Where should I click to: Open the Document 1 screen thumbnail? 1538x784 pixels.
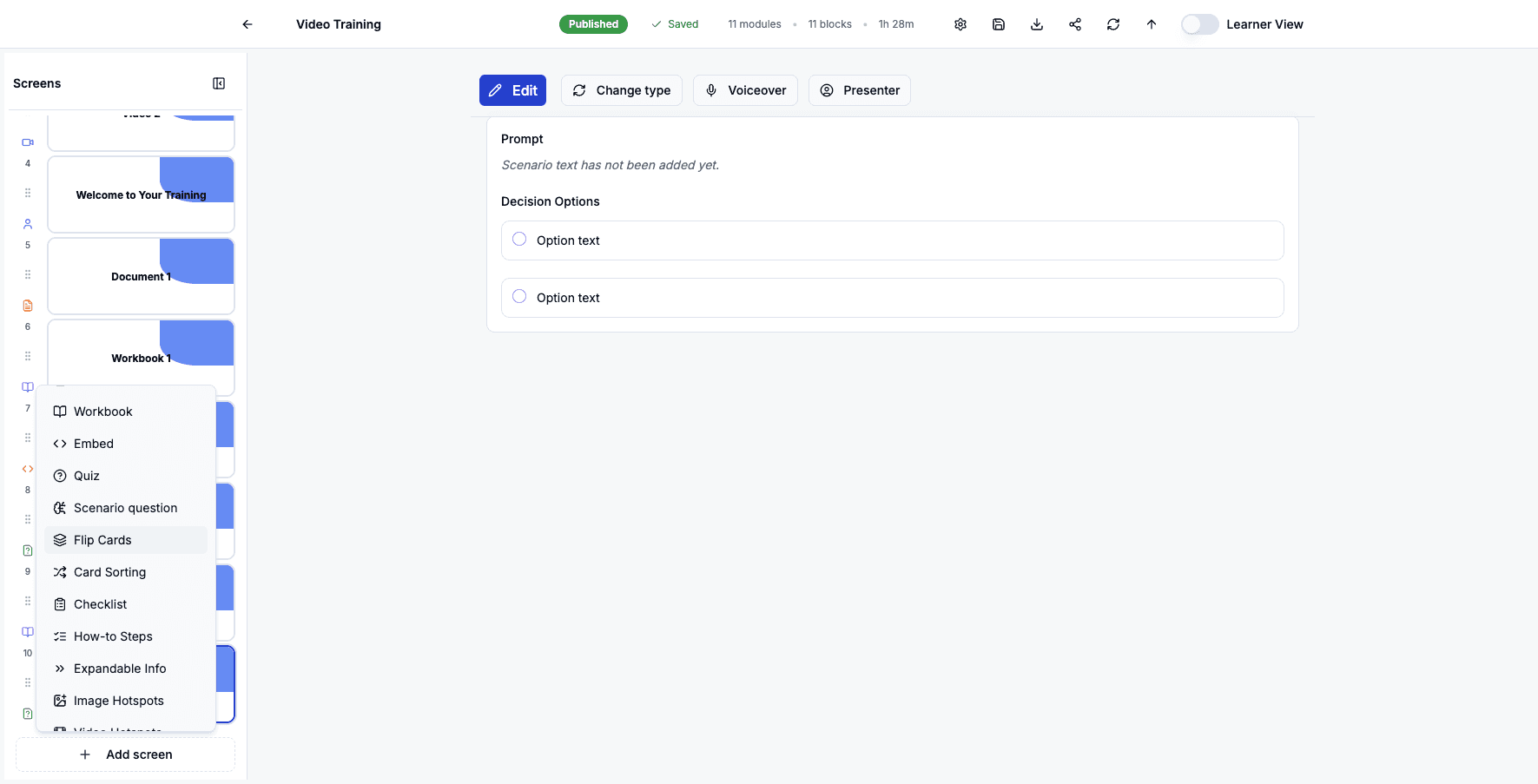tap(141, 276)
